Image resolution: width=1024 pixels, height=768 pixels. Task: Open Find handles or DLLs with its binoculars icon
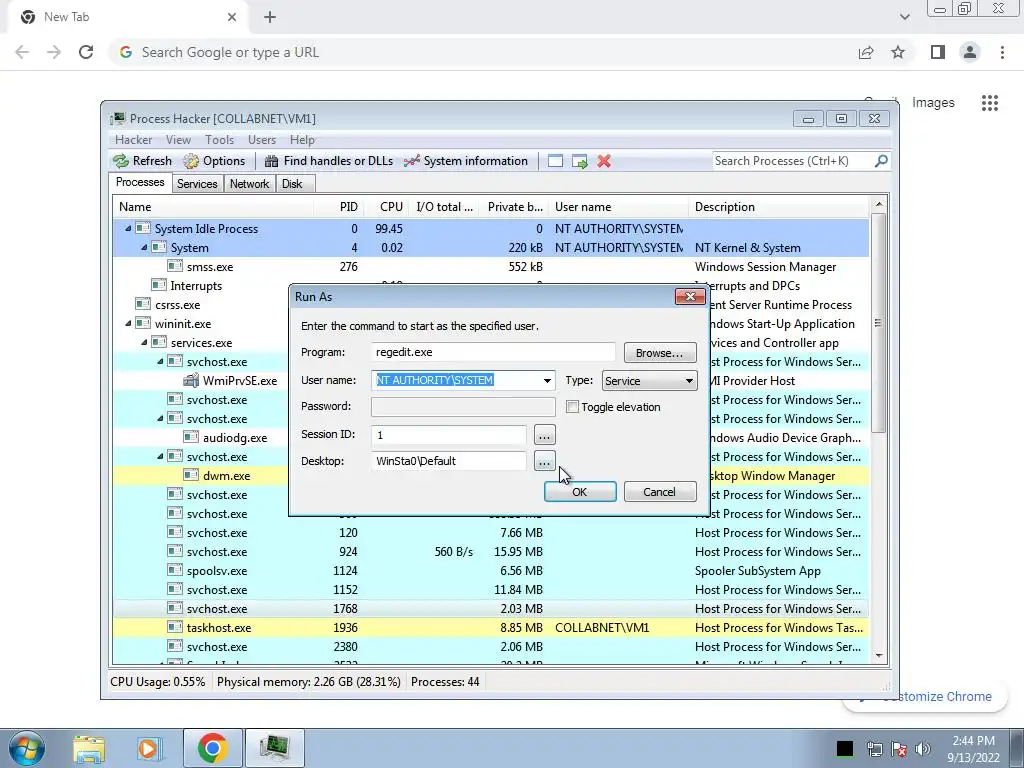(271, 161)
